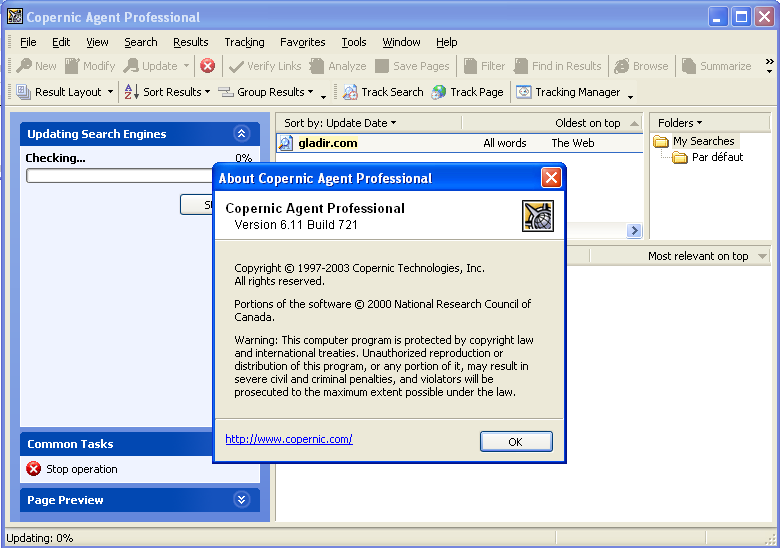Open the Help menu
Image resolution: width=780 pixels, height=548 pixels.
click(x=446, y=42)
